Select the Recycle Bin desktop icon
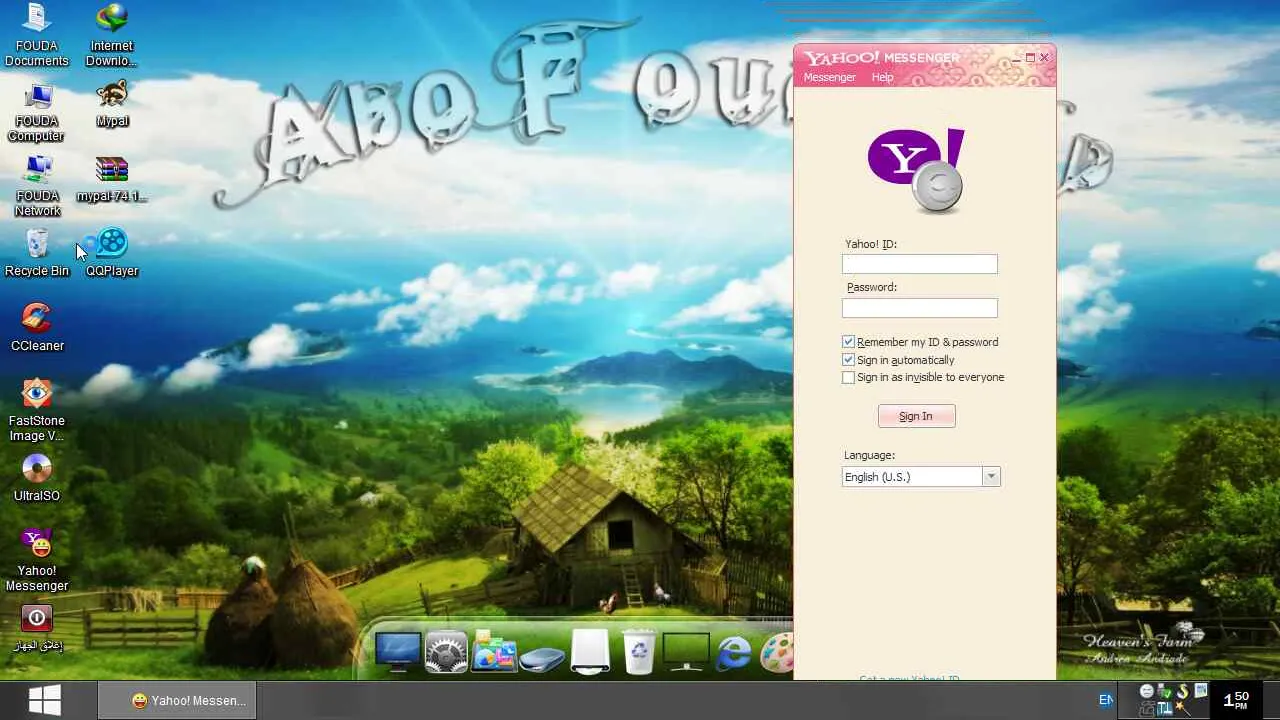1280x720 pixels. [37, 254]
